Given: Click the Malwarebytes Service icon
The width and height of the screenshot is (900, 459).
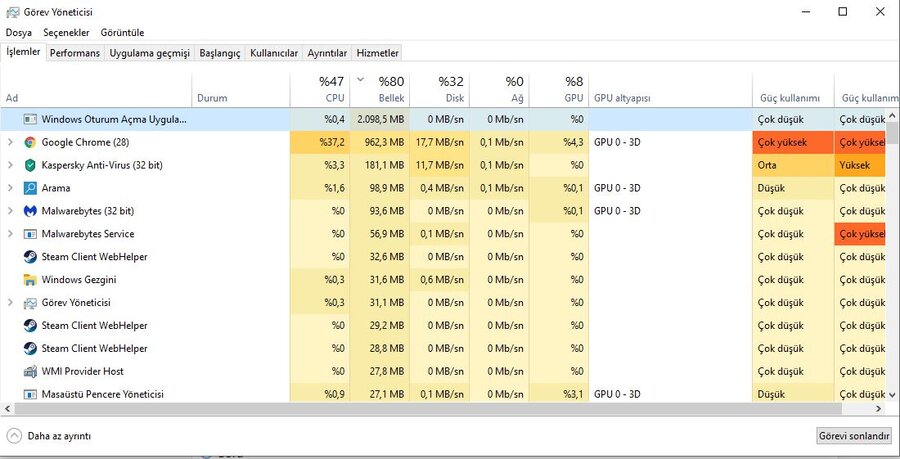Looking at the screenshot, I should click(x=30, y=234).
